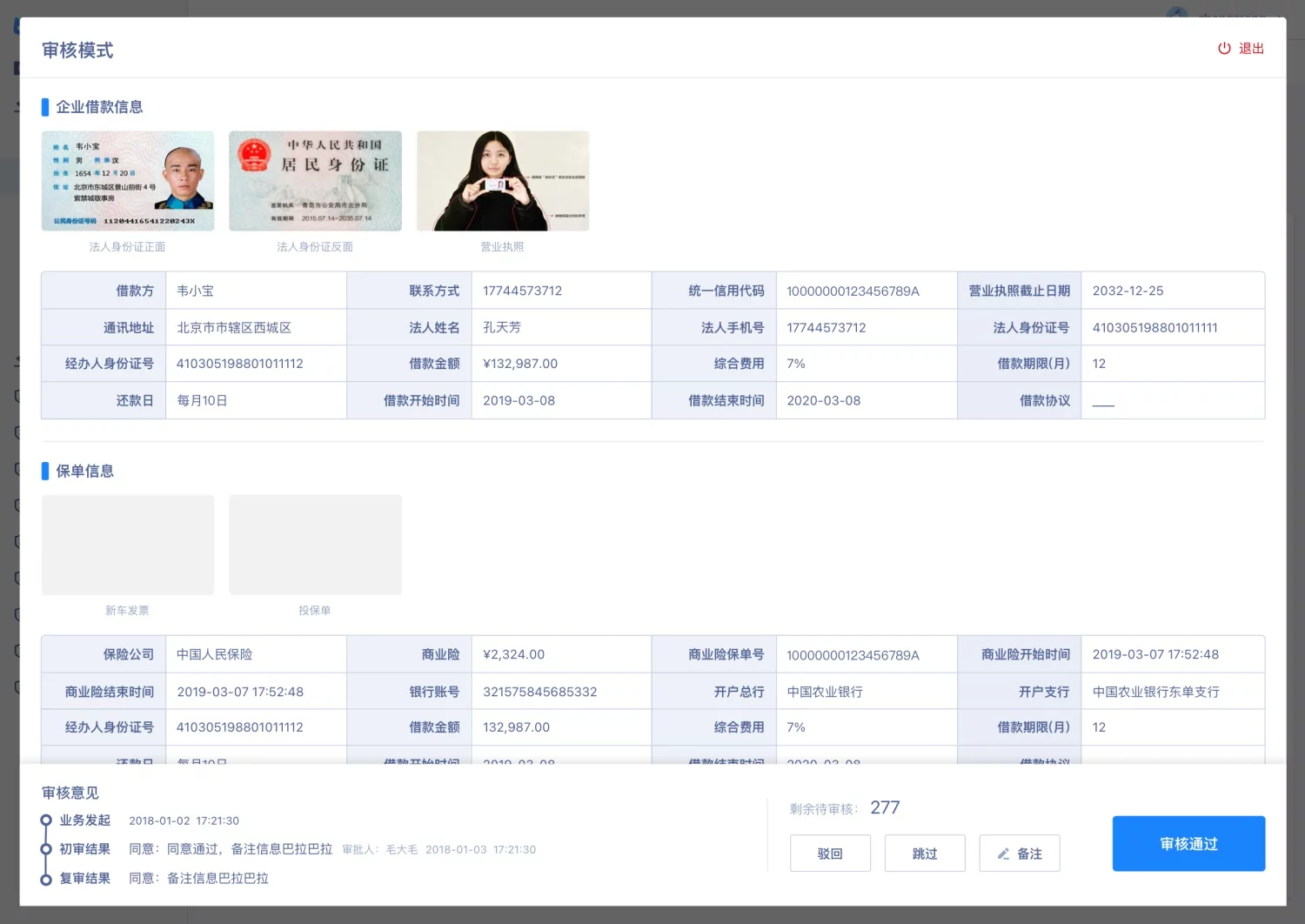Click the 初审结果 timeline circle marker

click(x=46, y=849)
